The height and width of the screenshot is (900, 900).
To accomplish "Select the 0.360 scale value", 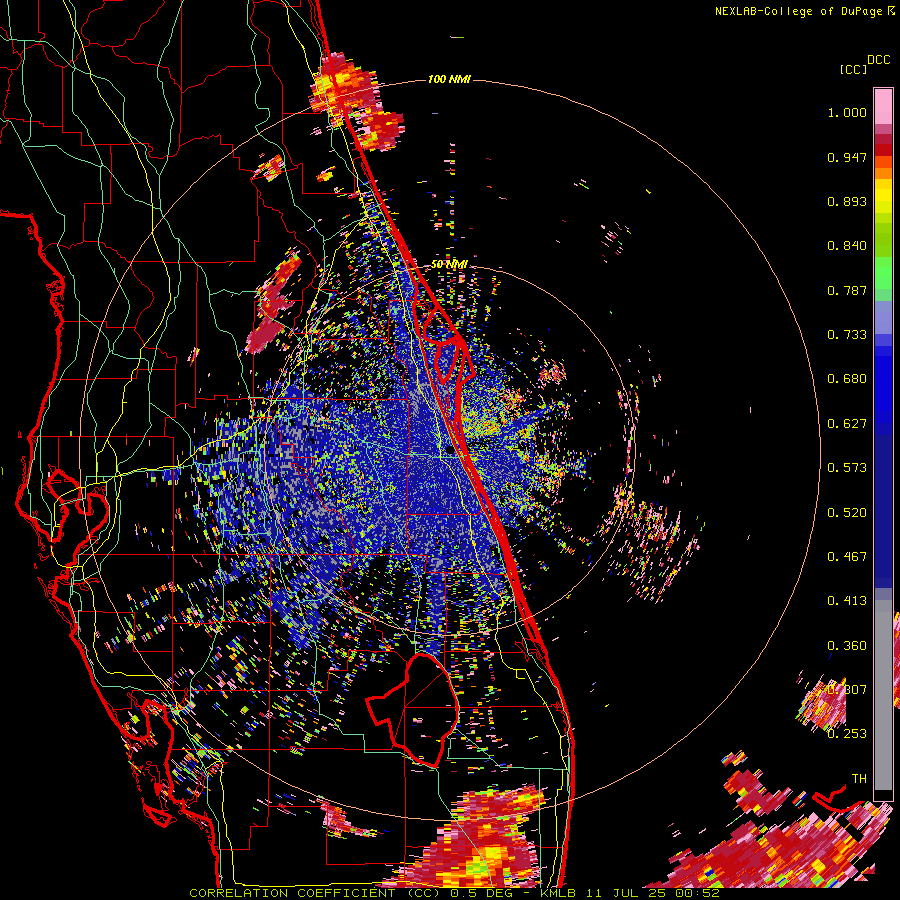I will pos(847,646).
